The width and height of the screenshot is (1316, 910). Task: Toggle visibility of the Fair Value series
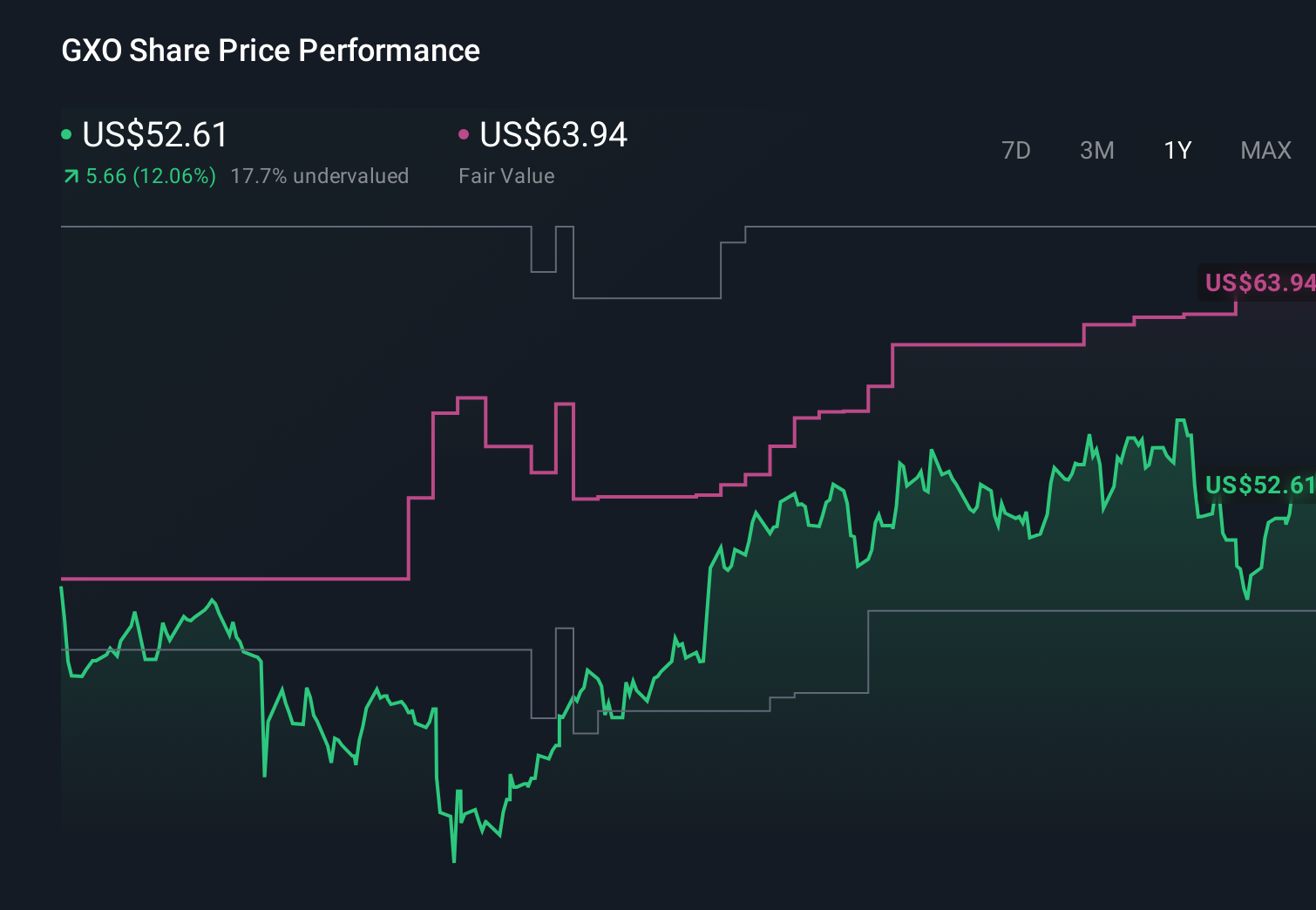click(x=465, y=132)
